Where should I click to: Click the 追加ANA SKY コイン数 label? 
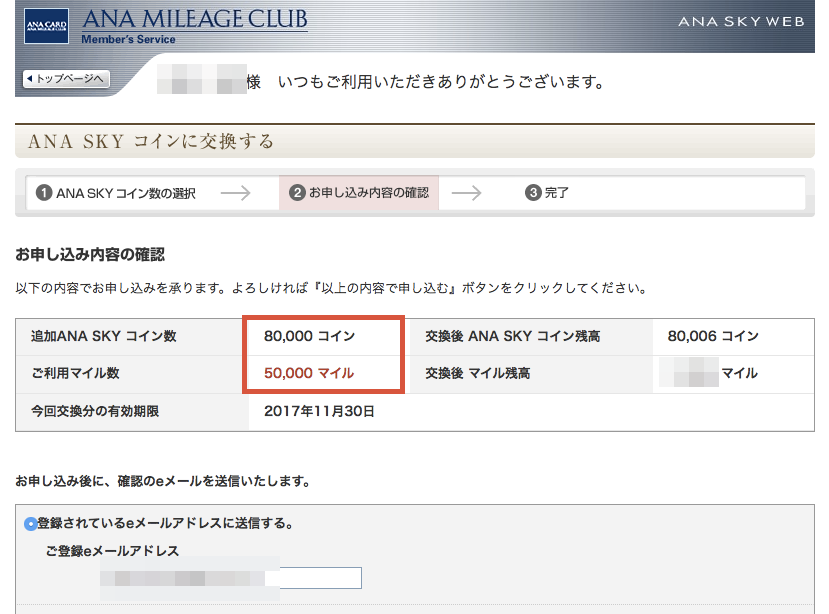[x=104, y=336]
